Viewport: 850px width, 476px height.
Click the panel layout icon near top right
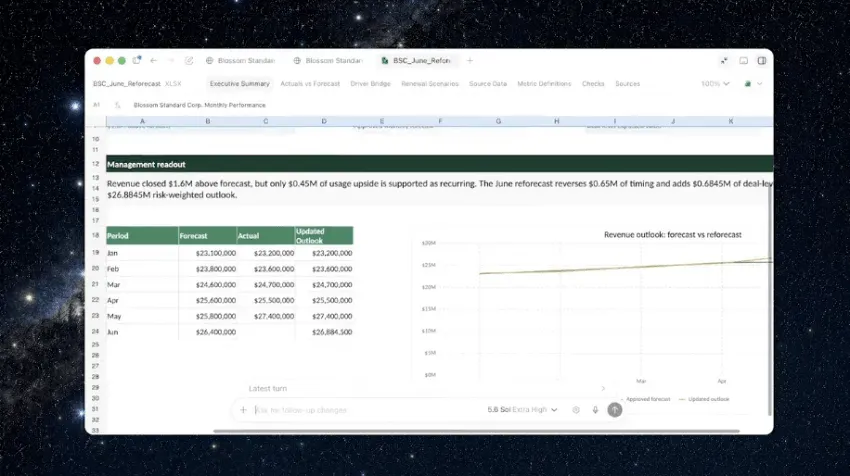[744, 61]
